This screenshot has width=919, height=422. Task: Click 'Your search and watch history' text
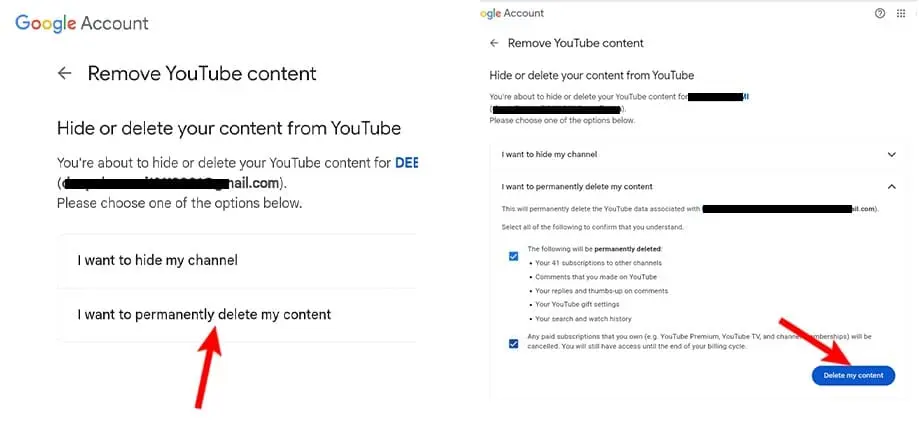point(583,319)
